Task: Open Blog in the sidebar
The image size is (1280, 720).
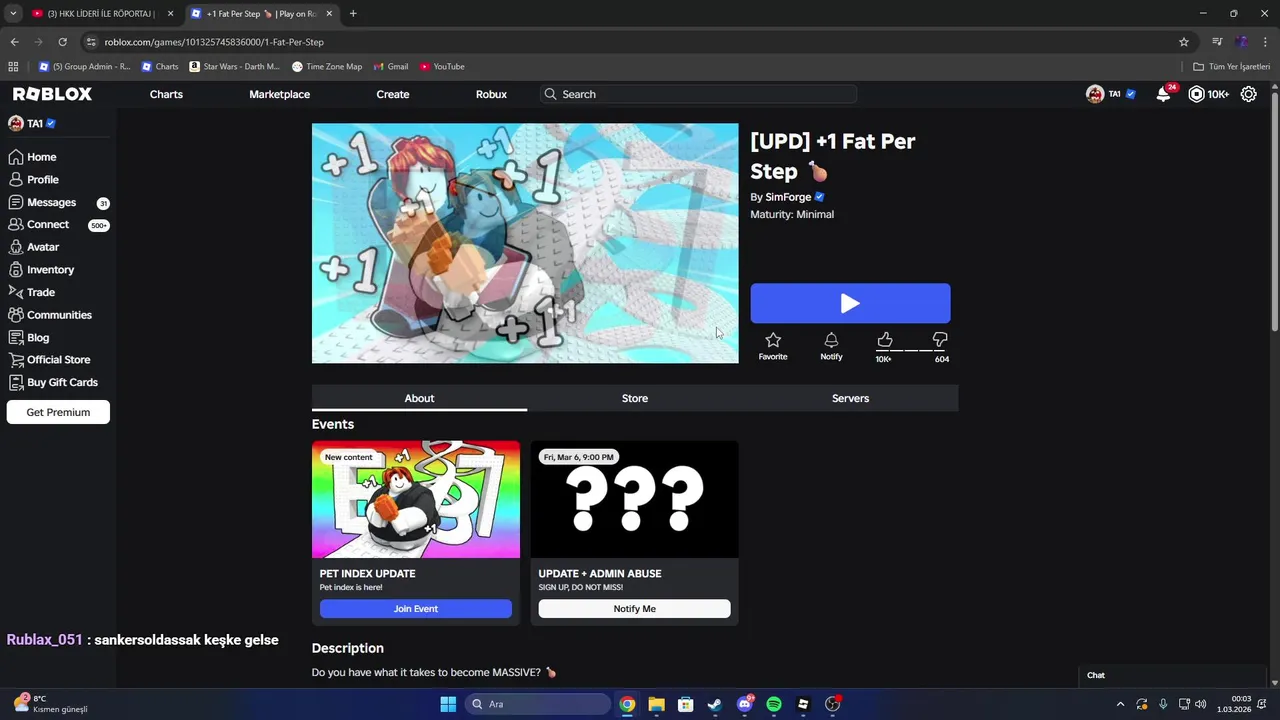Action: 29,337
